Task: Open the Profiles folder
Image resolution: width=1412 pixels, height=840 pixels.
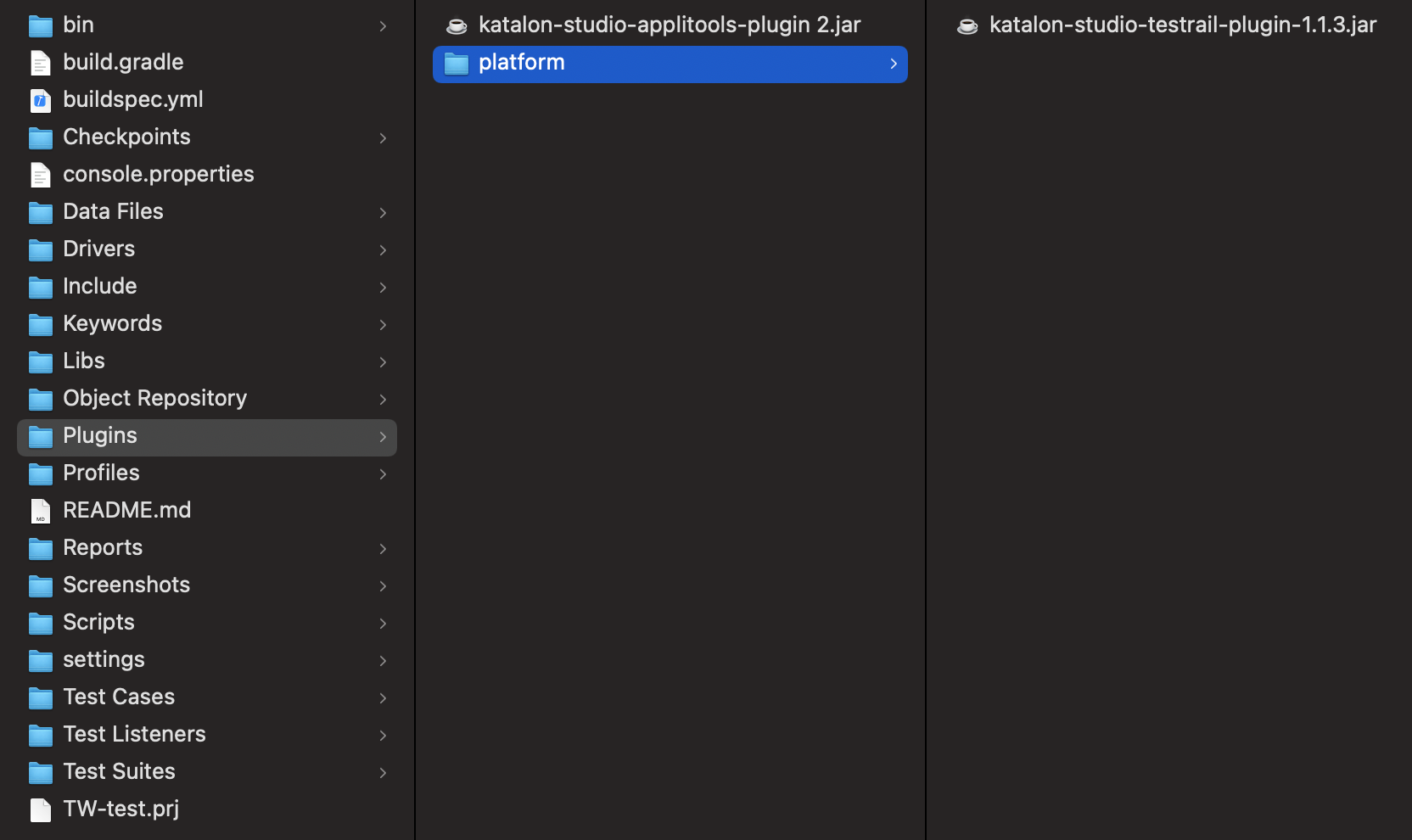Action: pos(101,473)
